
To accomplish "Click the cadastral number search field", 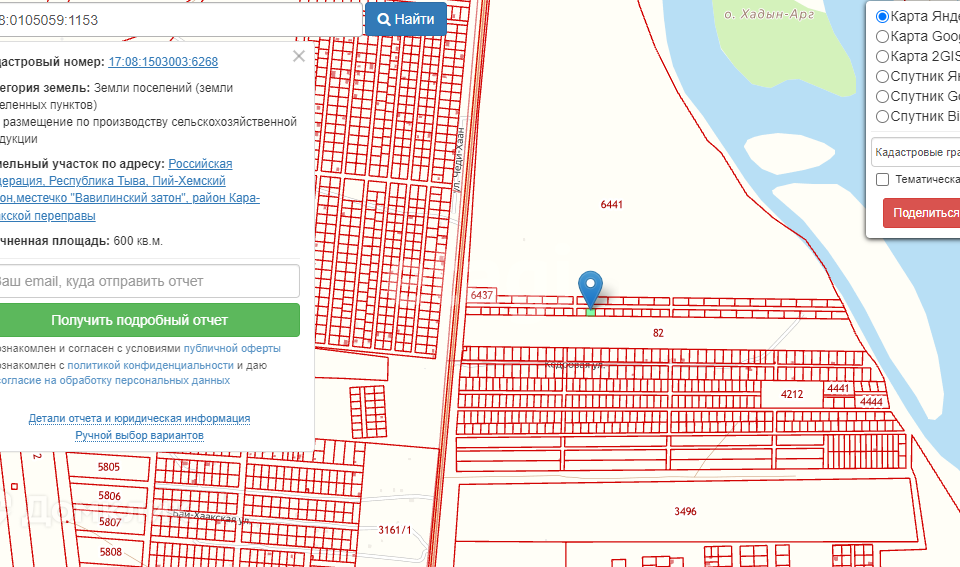I will tap(180, 19).
